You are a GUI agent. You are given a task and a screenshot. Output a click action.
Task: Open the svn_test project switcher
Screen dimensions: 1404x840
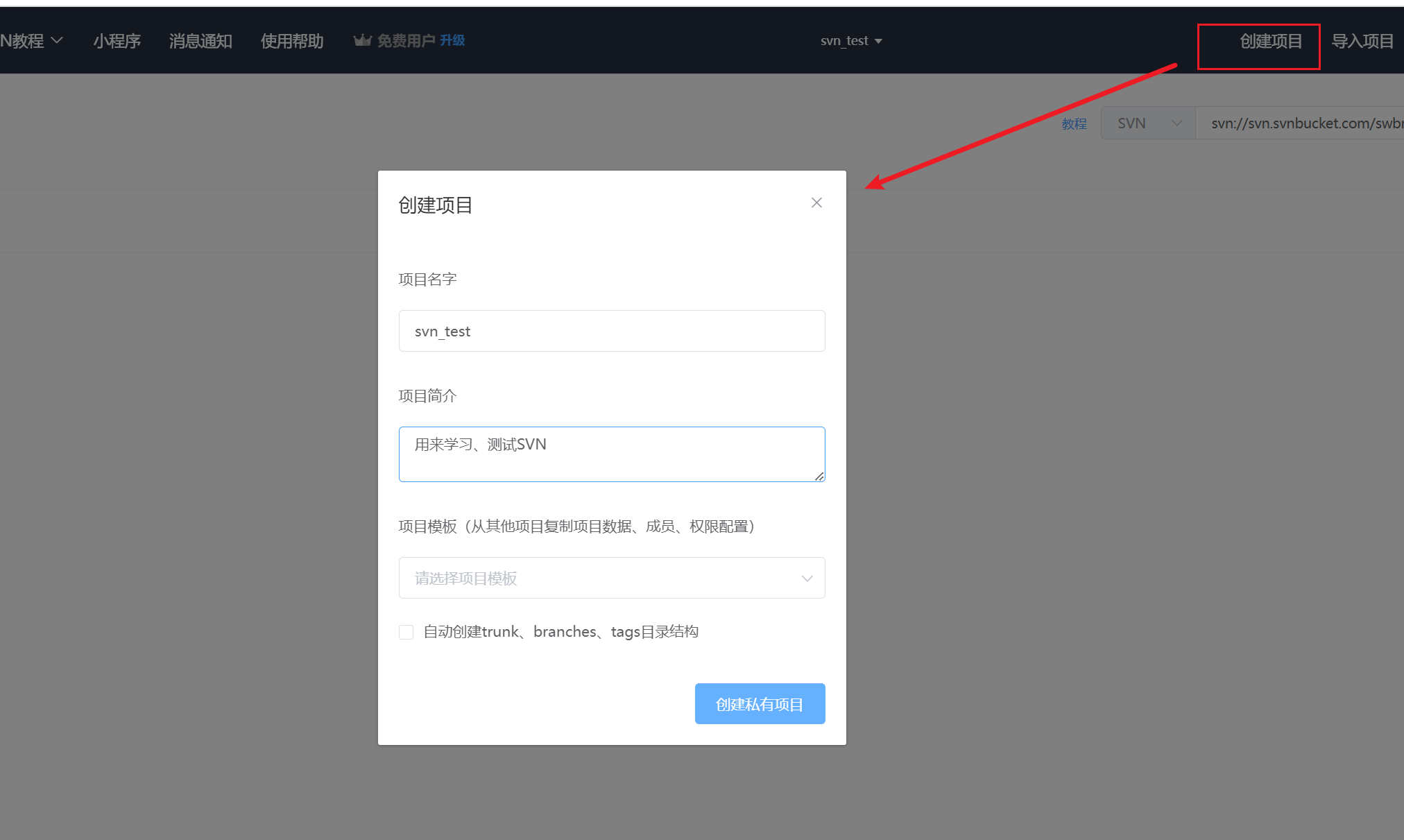pos(844,41)
